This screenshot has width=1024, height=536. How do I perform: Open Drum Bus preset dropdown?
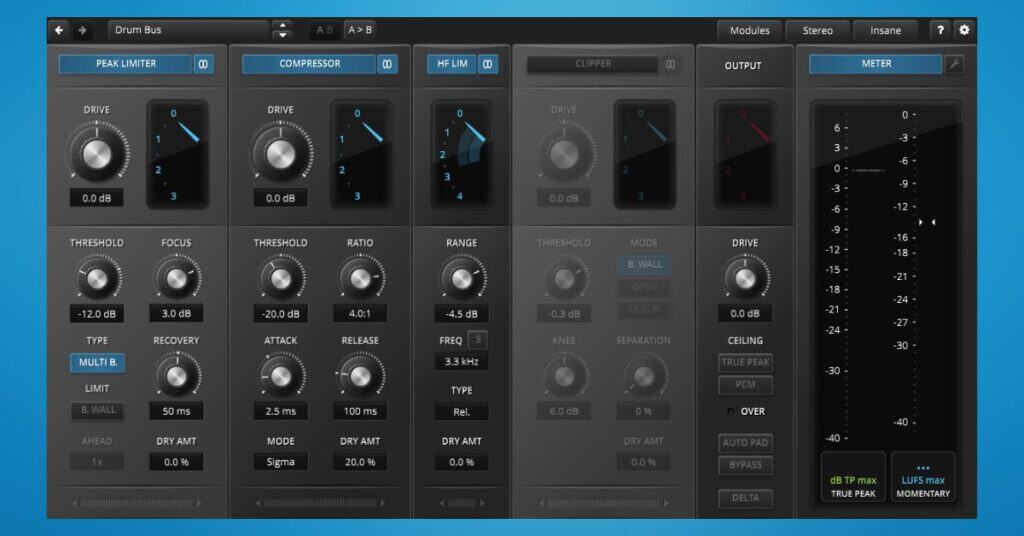point(188,30)
